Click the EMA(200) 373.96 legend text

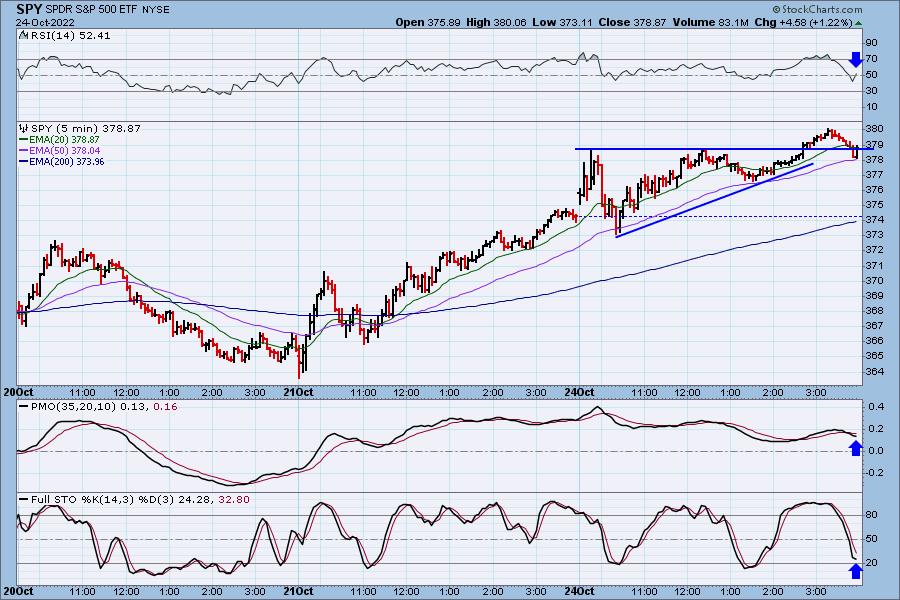click(x=67, y=161)
